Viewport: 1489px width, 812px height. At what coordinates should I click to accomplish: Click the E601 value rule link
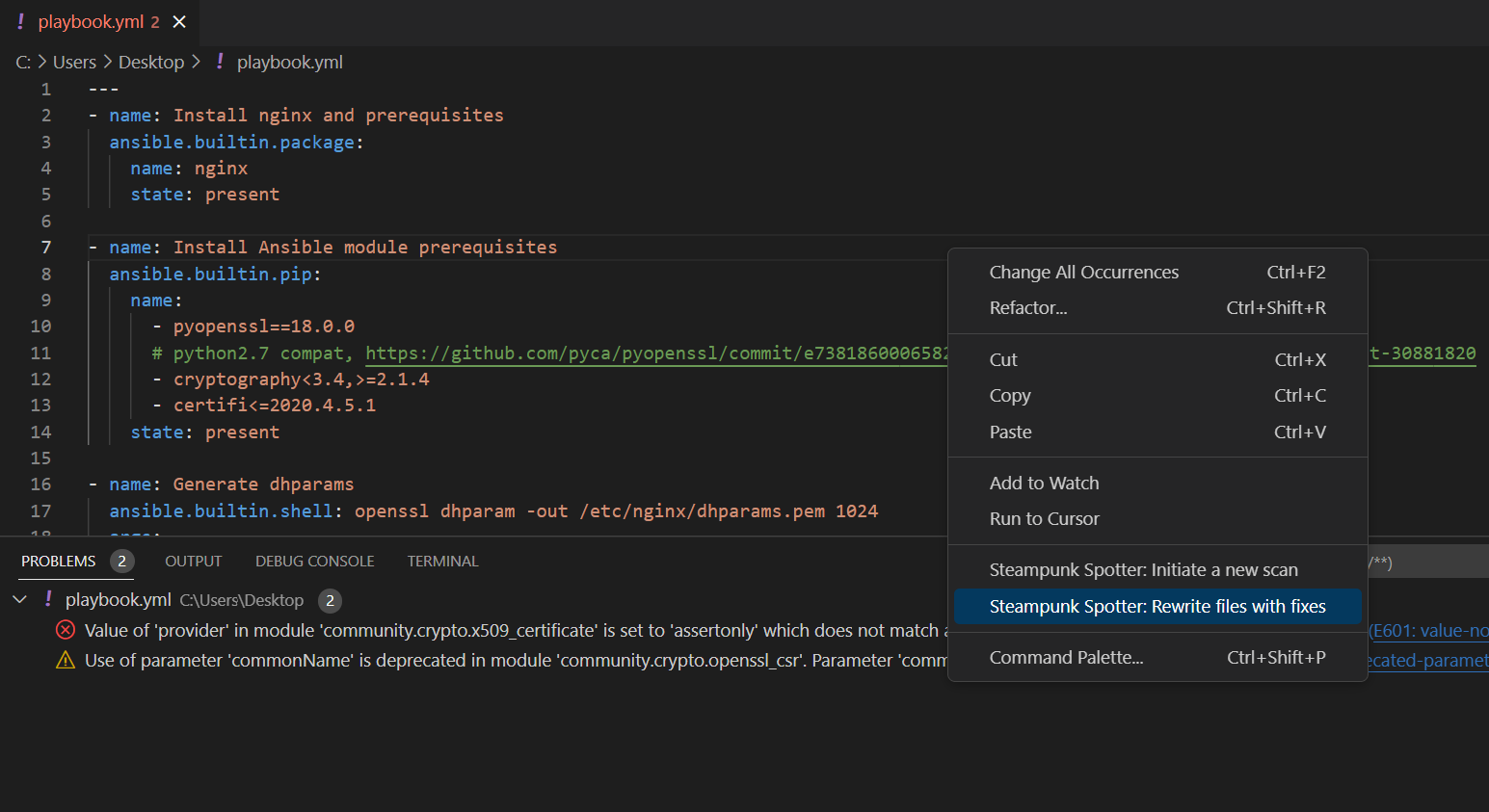tap(1428, 630)
